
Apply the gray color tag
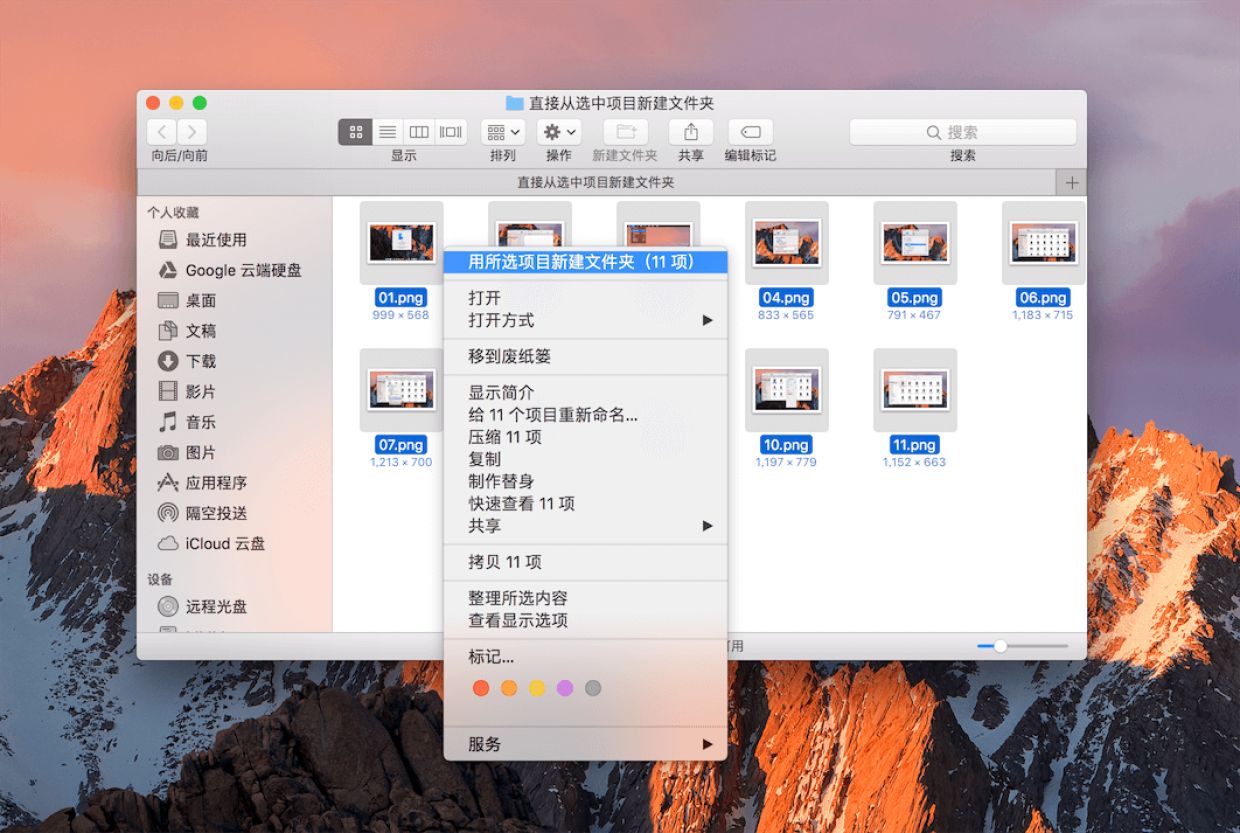pos(593,688)
